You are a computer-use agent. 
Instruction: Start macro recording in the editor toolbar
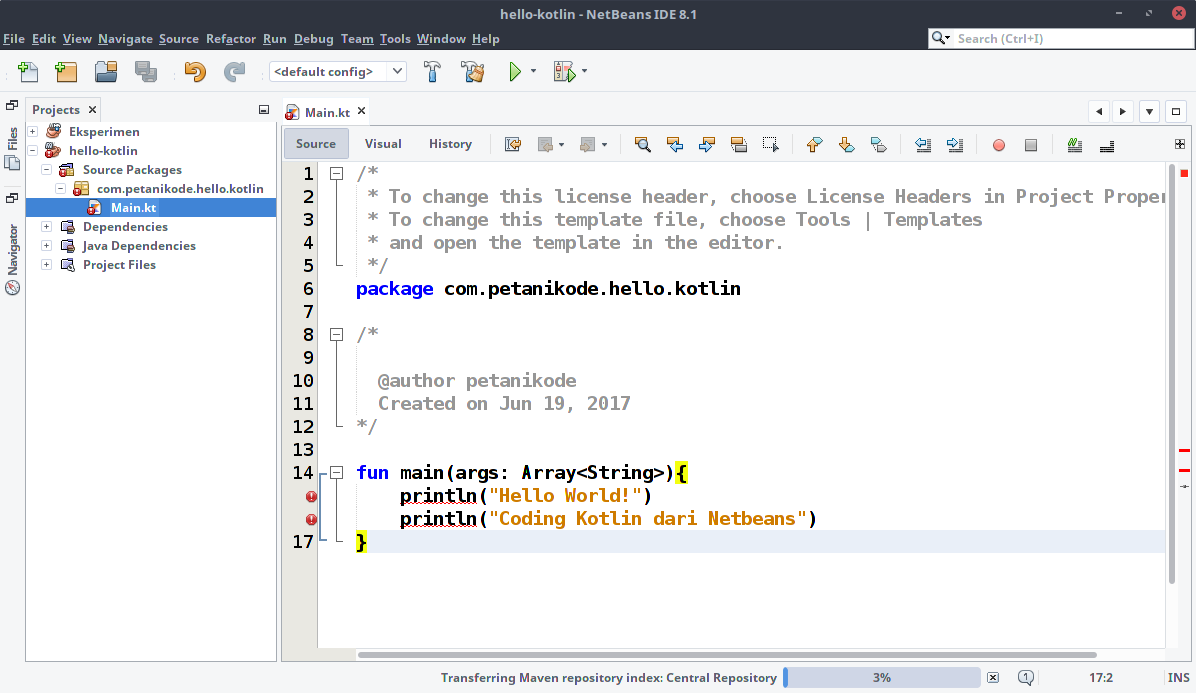(x=998, y=144)
